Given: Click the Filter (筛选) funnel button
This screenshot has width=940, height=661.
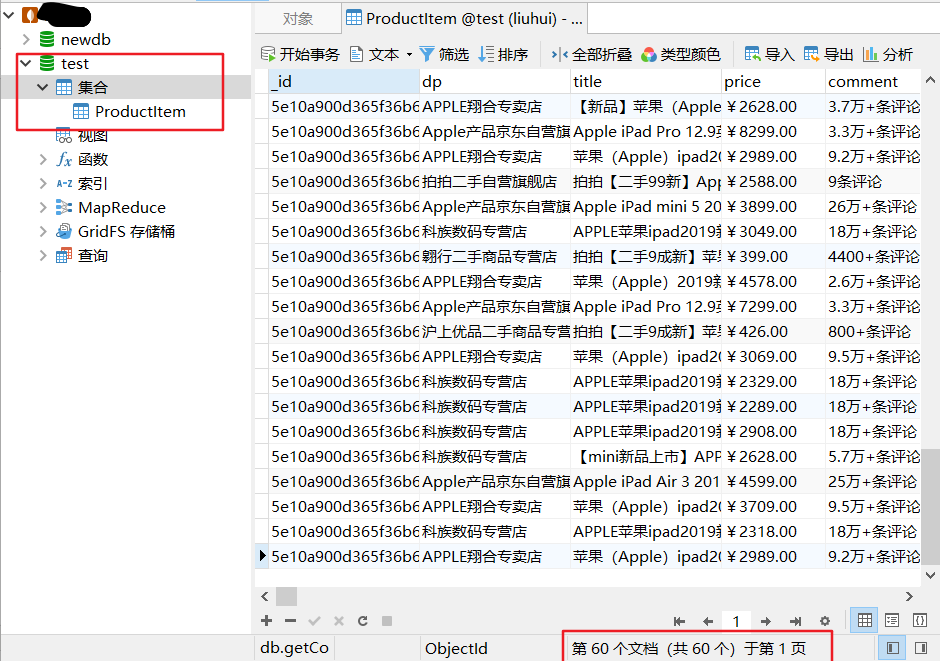Looking at the screenshot, I should pos(444,55).
